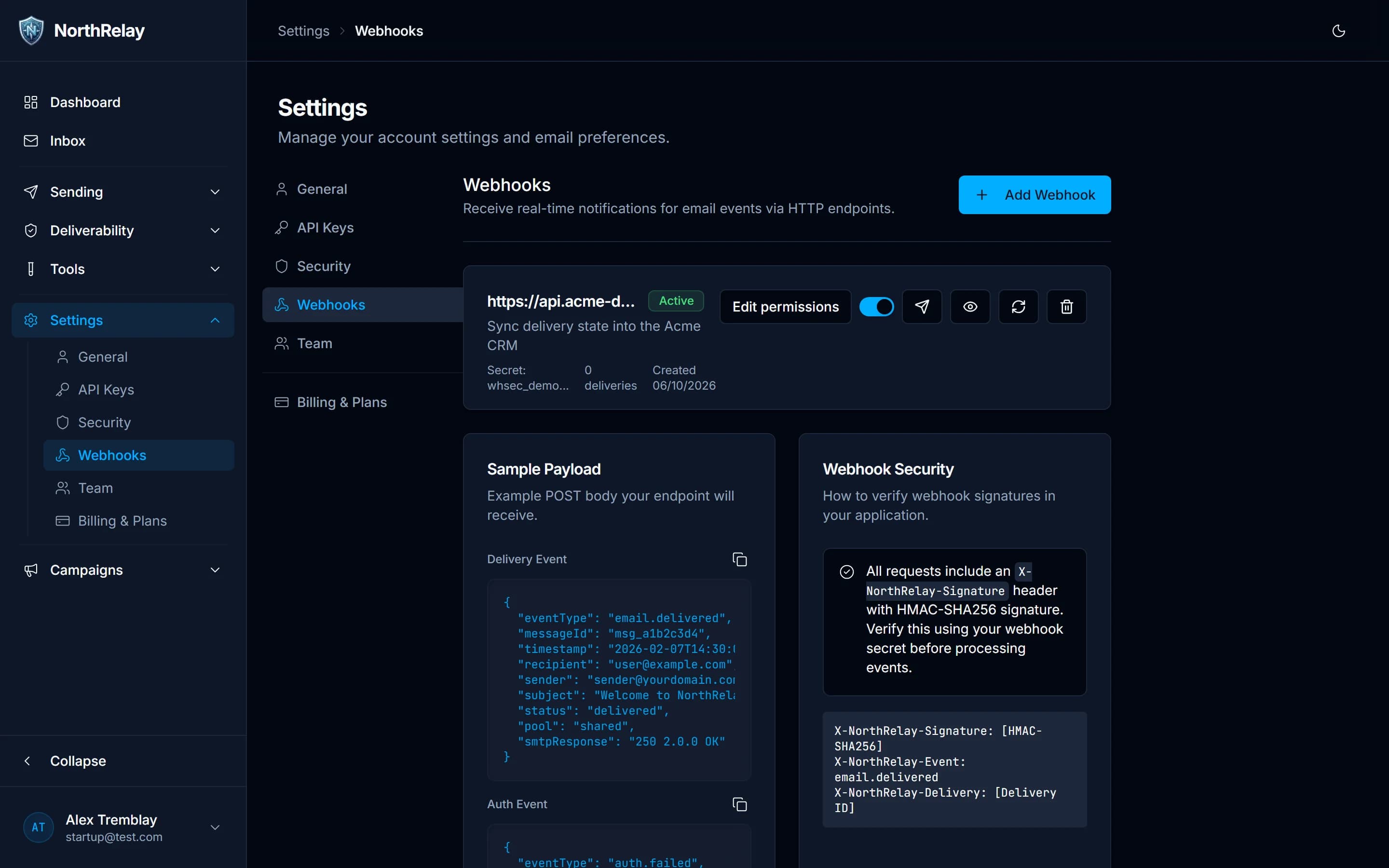Expand the Sending sidebar section
Image resolution: width=1389 pixels, height=868 pixels.
pos(123,192)
